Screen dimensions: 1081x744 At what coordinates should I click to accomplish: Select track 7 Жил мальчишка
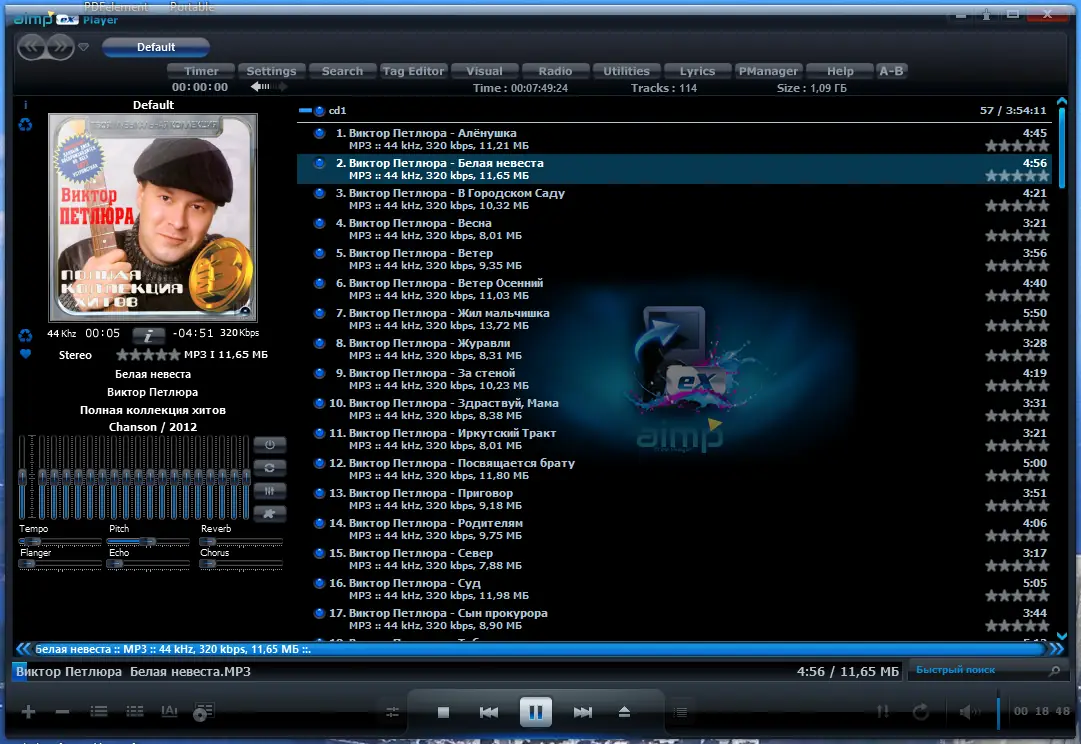point(673,319)
